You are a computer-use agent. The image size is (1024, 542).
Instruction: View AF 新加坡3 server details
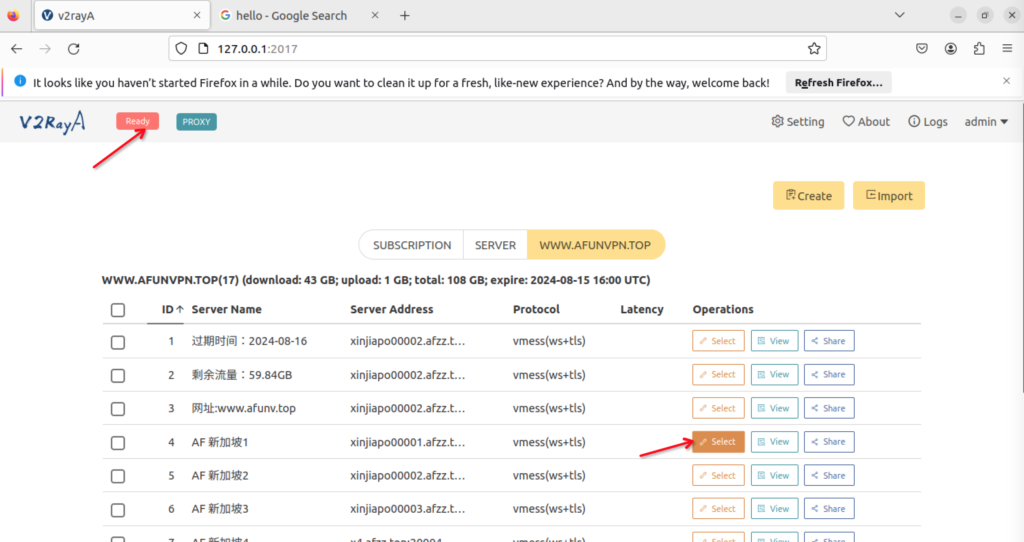[x=774, y=509]
